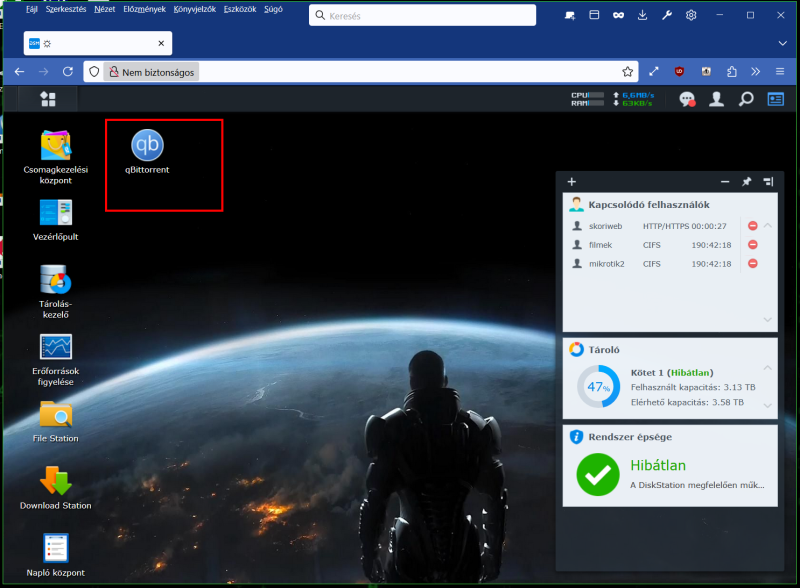Click the Kapcsolódó felhasználók widget title
The image size is (800, 588).
[x=649, y=205]
